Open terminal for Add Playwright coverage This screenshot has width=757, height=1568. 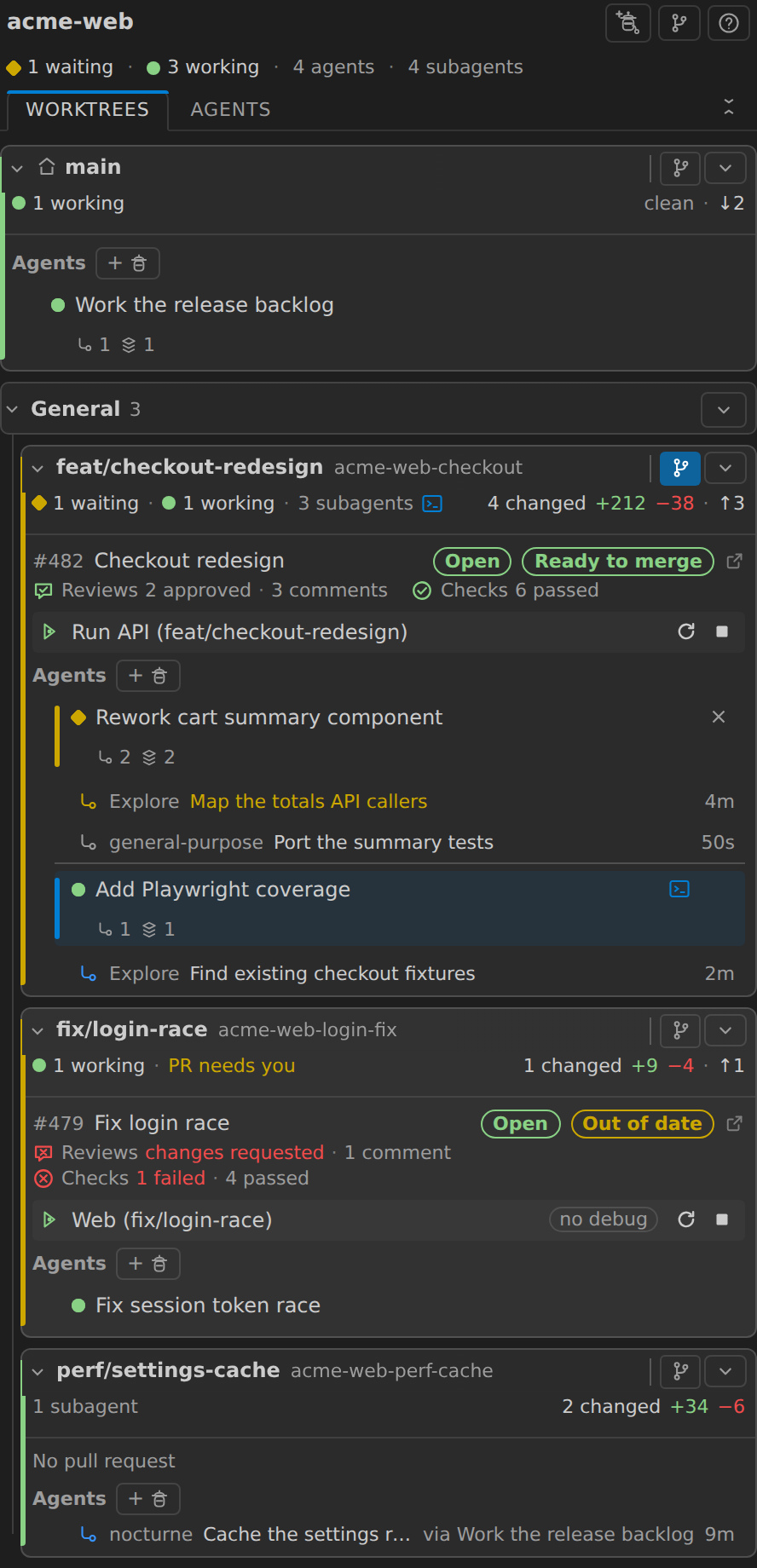[x=679, y=889]
